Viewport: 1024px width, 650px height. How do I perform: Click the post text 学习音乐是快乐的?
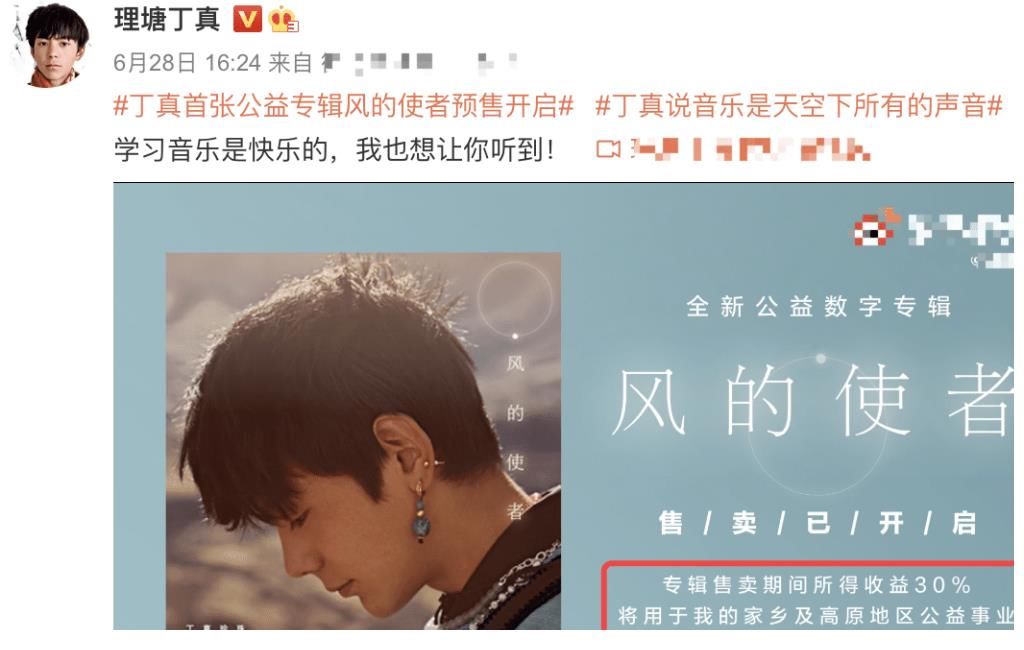pyautogui.click(x=220, y=150)
